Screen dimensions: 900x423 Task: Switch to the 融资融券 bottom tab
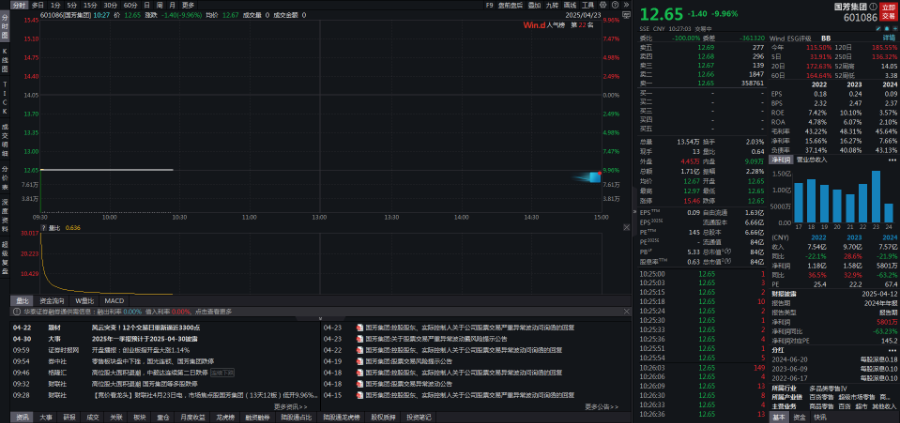pyautogui.click(x=257, y=417)
